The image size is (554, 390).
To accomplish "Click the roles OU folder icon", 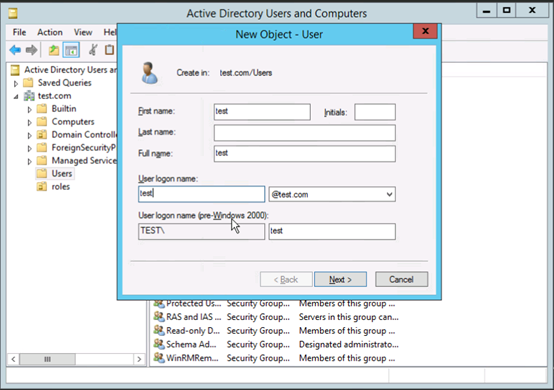I will point(42,187).
